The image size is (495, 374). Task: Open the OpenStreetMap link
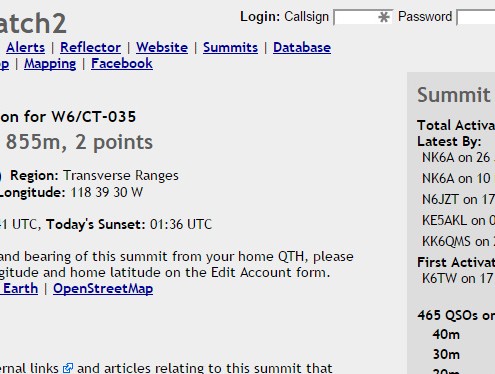(103, 289)
